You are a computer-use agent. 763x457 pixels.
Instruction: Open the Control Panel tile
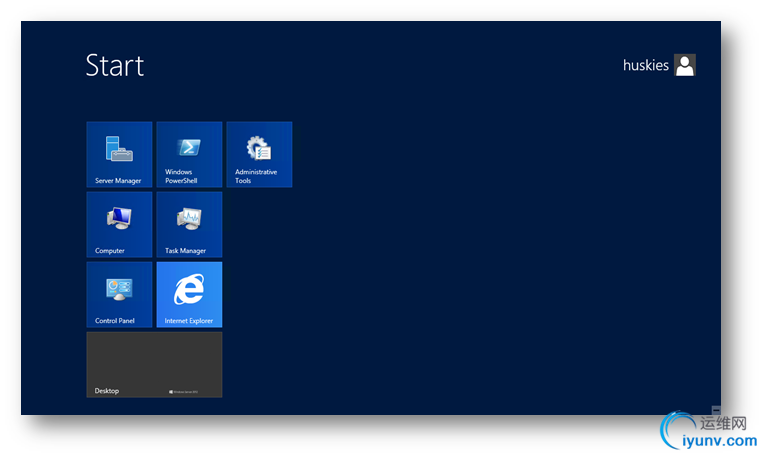coord(119,294)
